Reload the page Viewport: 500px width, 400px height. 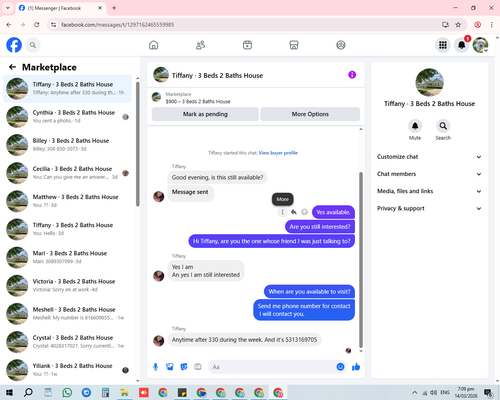[x=37, y=25]
